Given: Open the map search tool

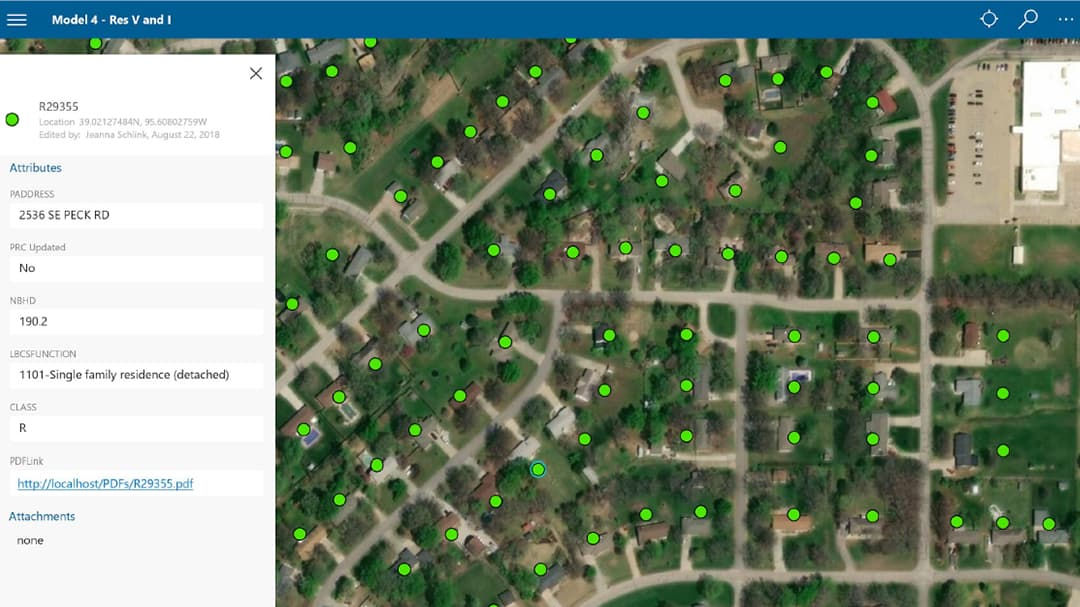Looking at the screenshot, I should (1026, 18).
